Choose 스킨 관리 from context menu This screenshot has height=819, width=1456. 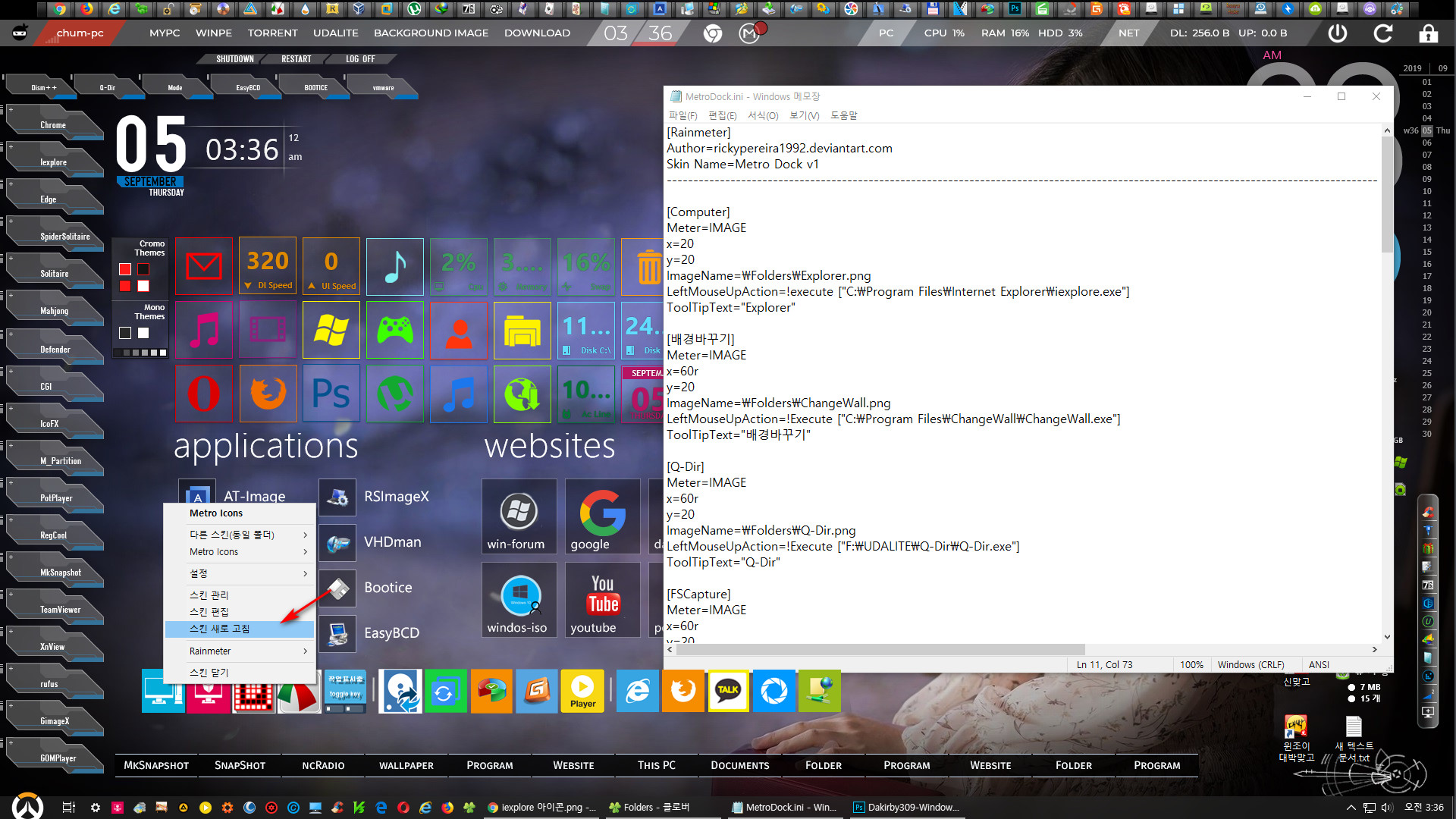tap(239, 595)
